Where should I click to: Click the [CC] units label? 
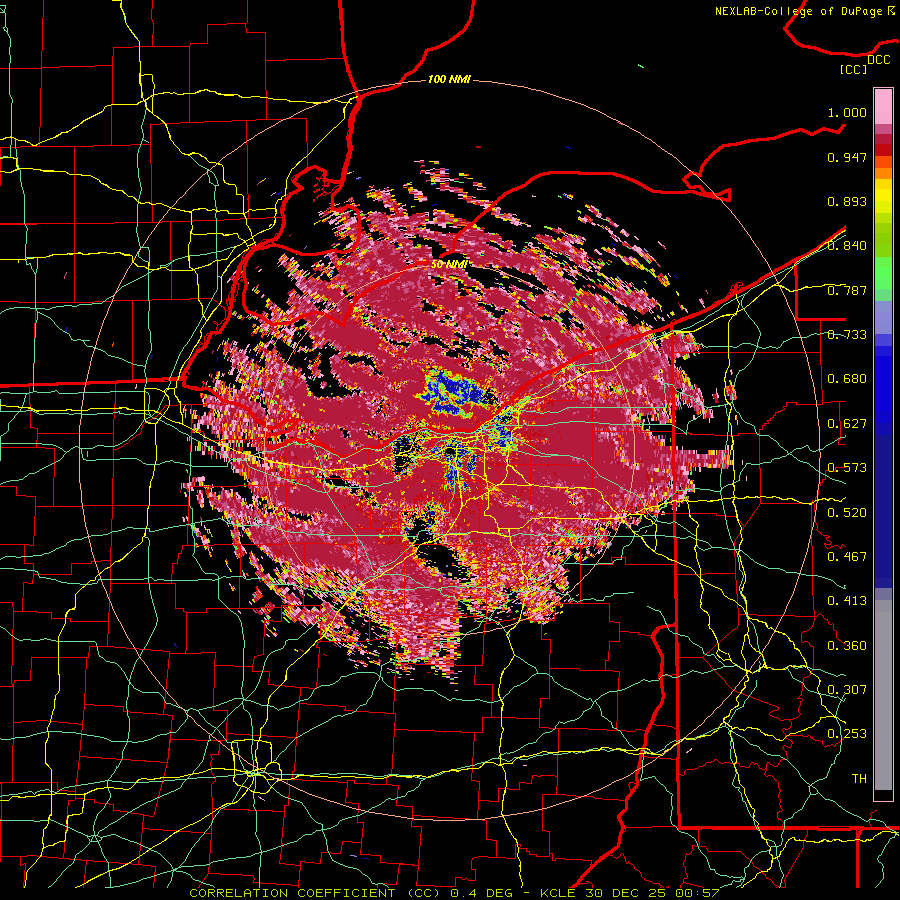point(853,69)
